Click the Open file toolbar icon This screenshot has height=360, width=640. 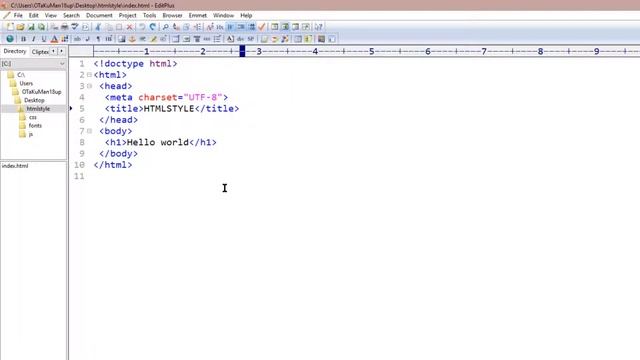coord(20,27)
